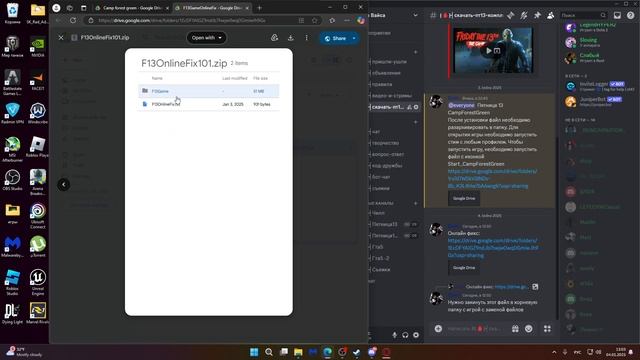Open the 'Open with' dropdown
This screenshot has width=640, height=360.
point(207,38)
